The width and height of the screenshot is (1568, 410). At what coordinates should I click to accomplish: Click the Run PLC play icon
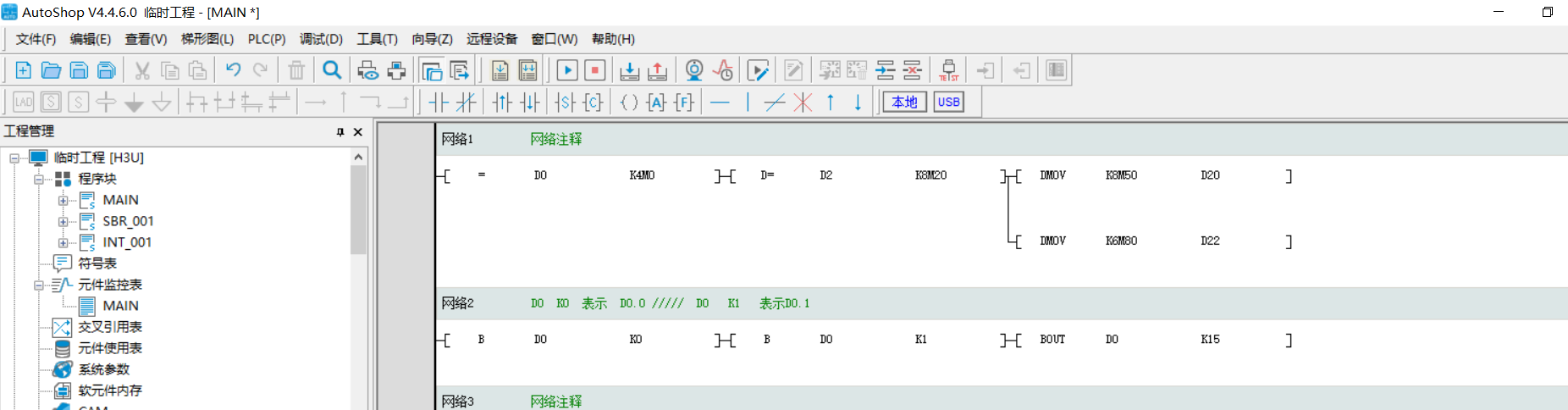[567, 70]
